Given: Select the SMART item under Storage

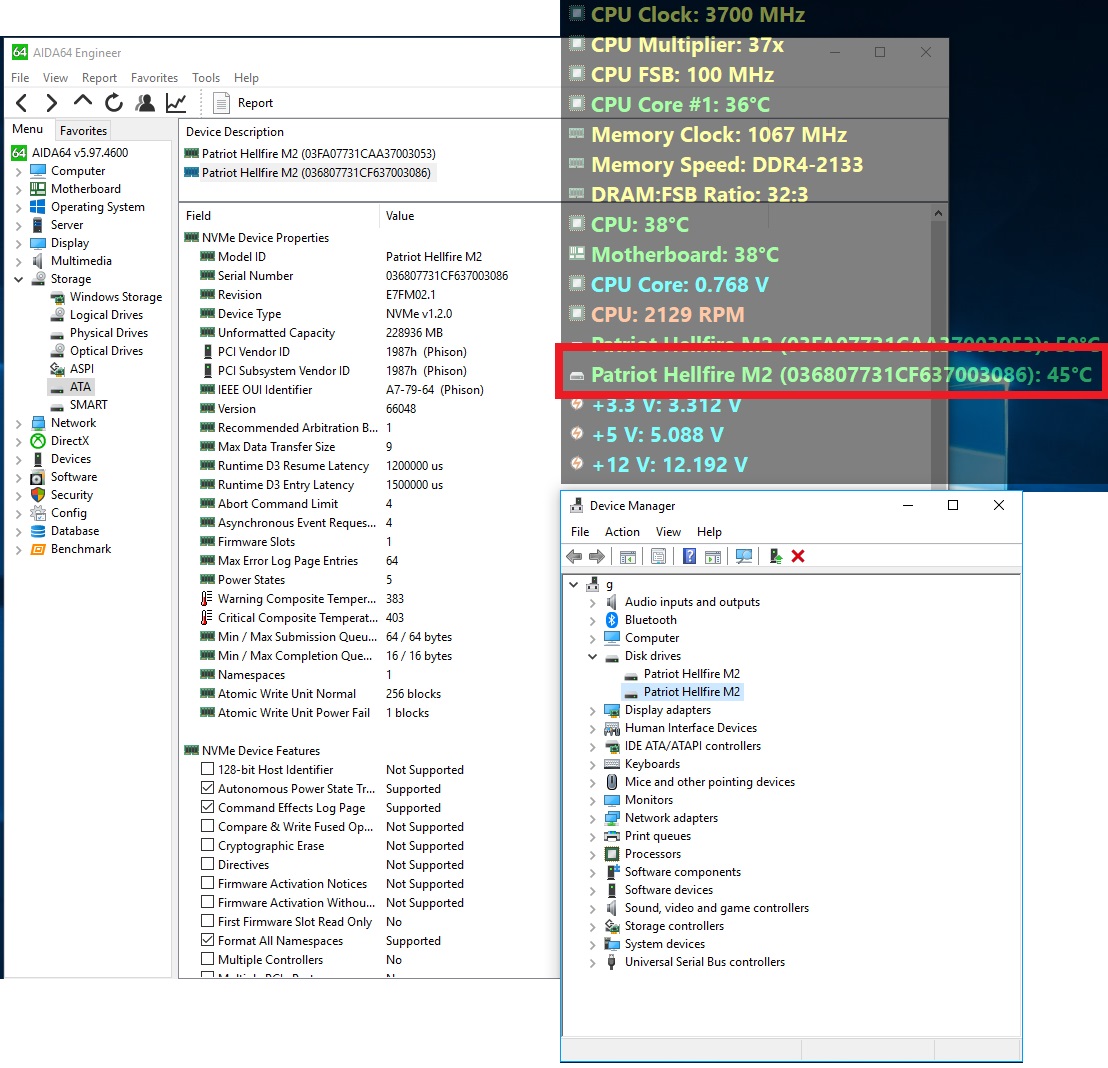Looking at the screenshot, I should (x=88, y=405).
